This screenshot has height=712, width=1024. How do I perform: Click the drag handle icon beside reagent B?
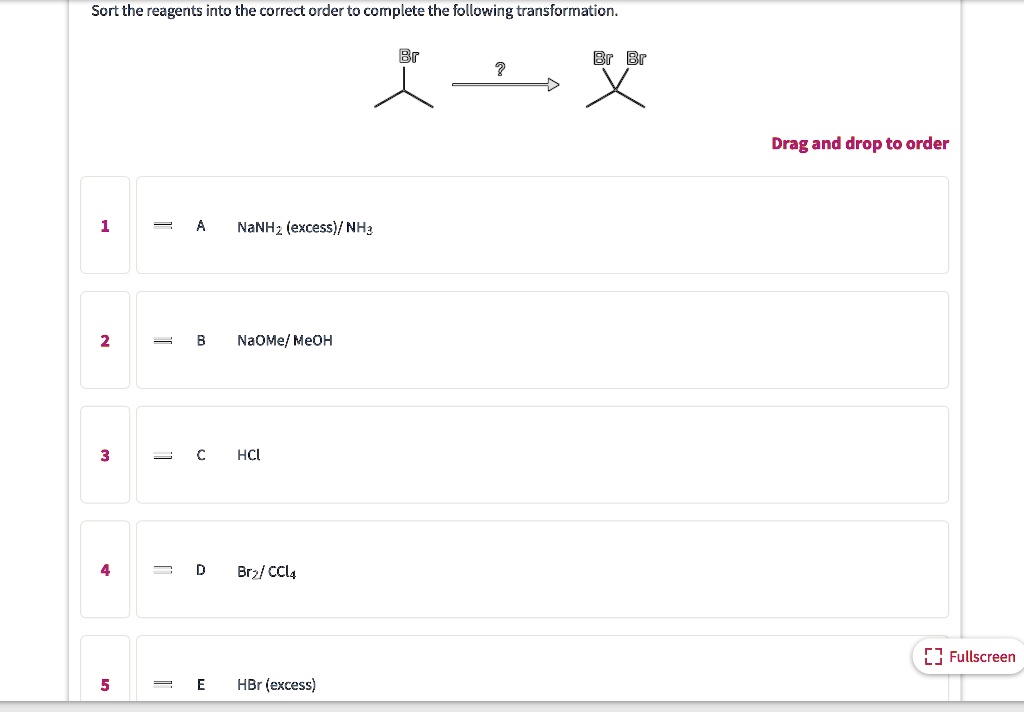click(162, 340)
